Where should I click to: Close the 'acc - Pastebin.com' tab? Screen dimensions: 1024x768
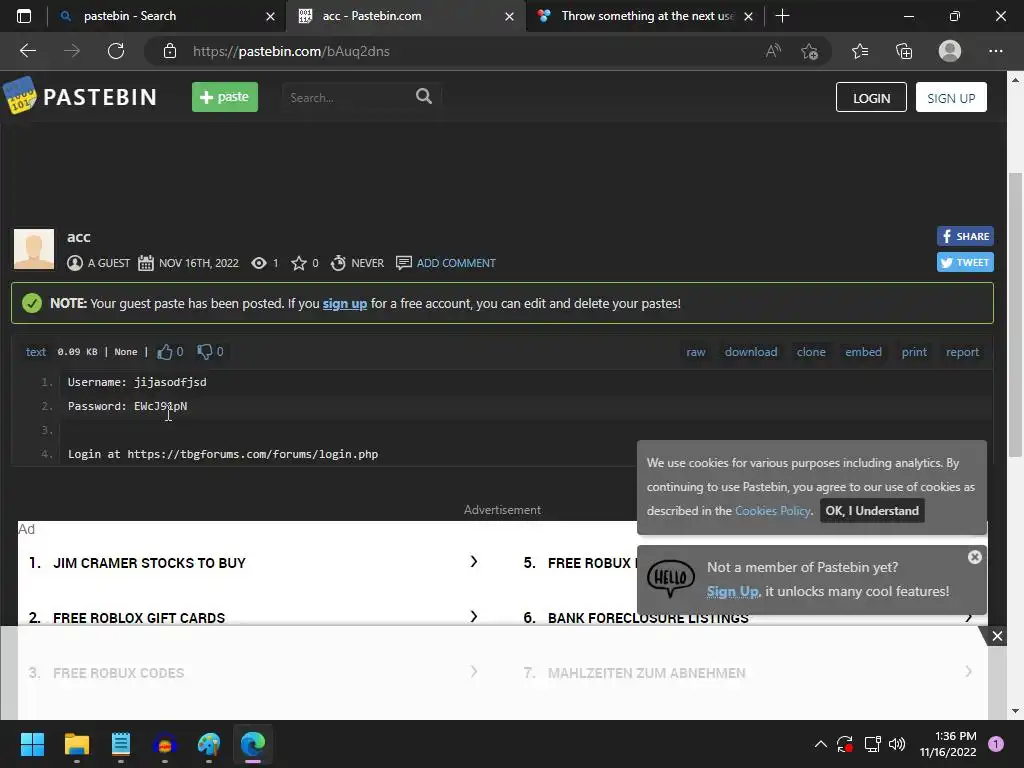coord(509,16)
